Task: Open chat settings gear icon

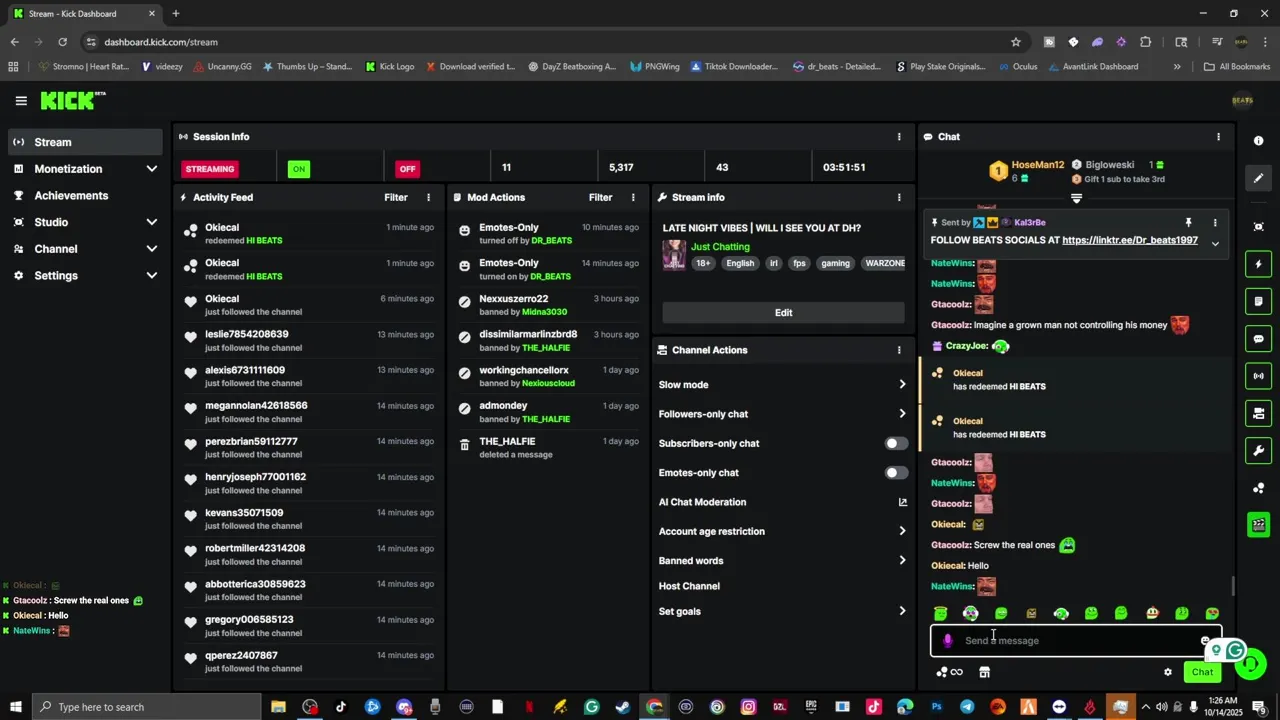Action: click(1167, 672)
